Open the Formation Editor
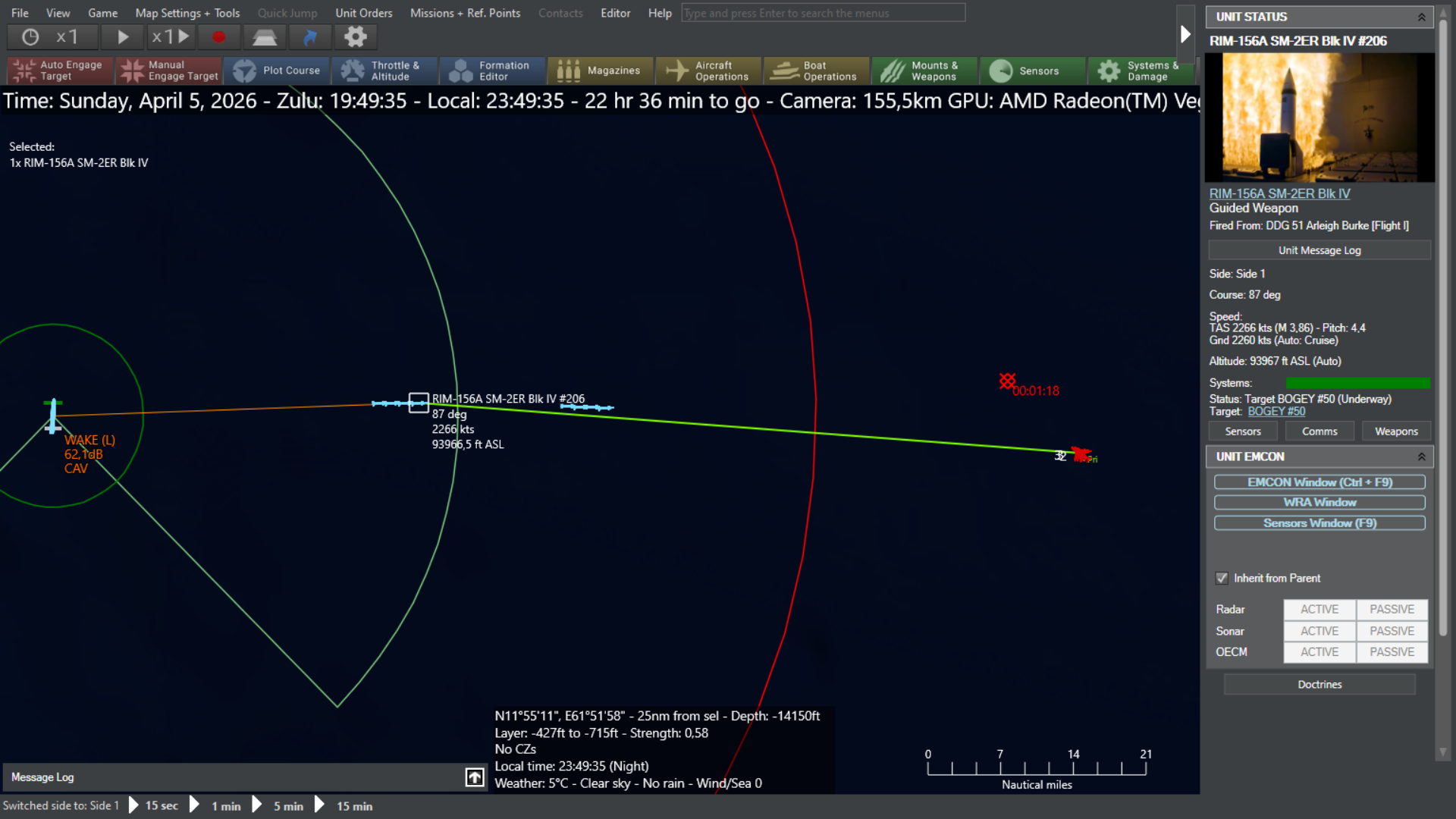Image resolution: width=1456 pixels, height=819 pixels. [x=492, y=71]
